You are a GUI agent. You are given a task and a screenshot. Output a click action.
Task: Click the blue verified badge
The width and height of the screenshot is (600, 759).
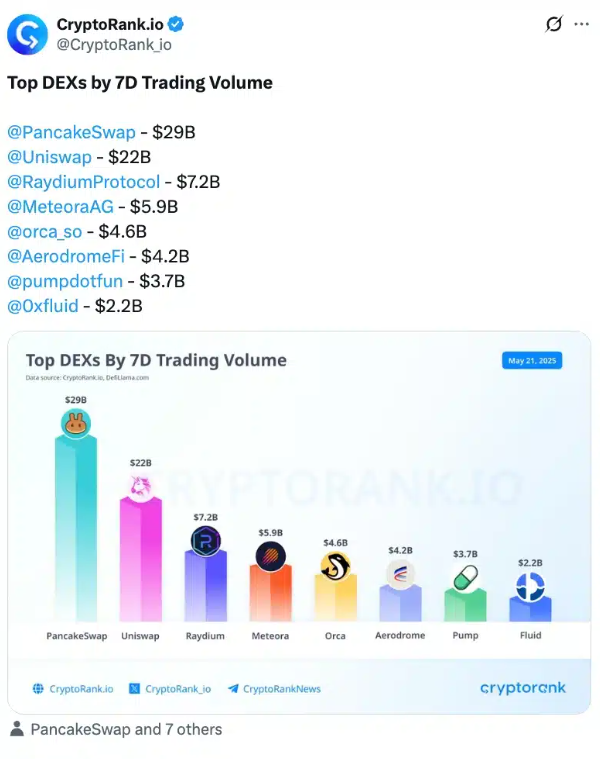click(x=176, y=24)
